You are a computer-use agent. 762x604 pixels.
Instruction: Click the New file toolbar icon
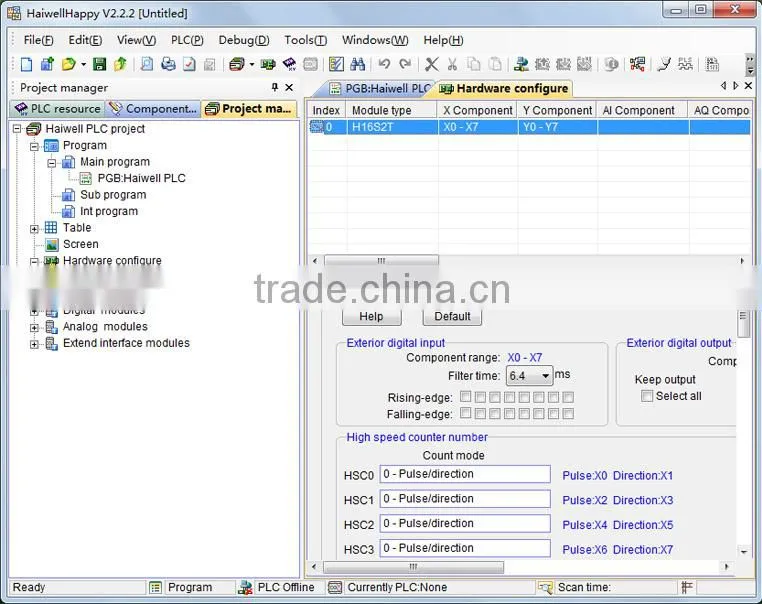(x=27, y=64)
